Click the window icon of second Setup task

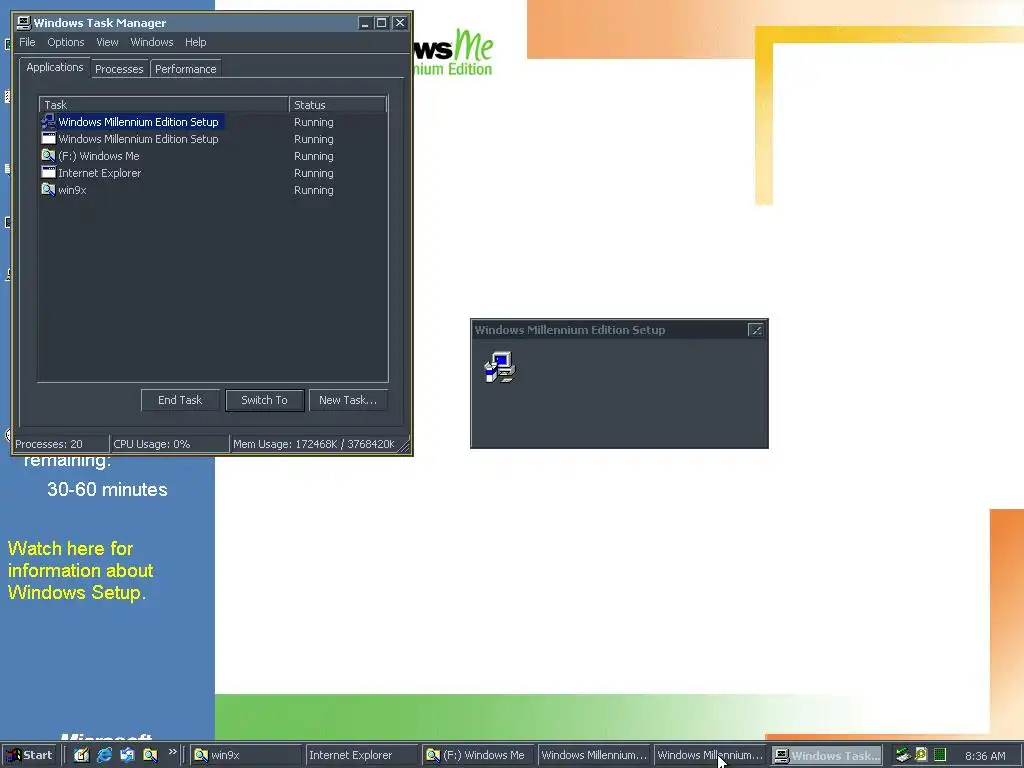[48, 138]
